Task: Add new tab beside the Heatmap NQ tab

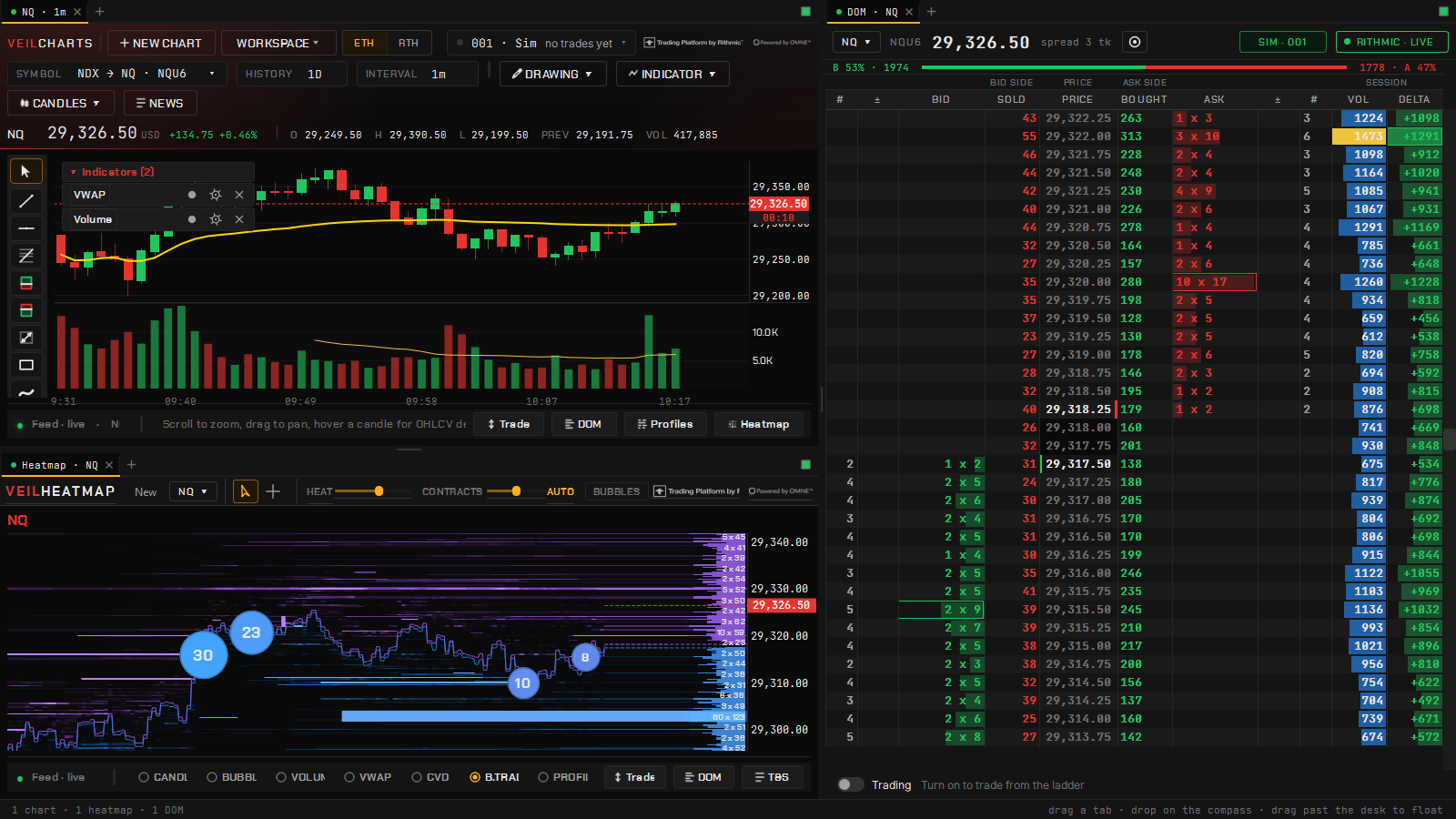Action: point(131,465)
